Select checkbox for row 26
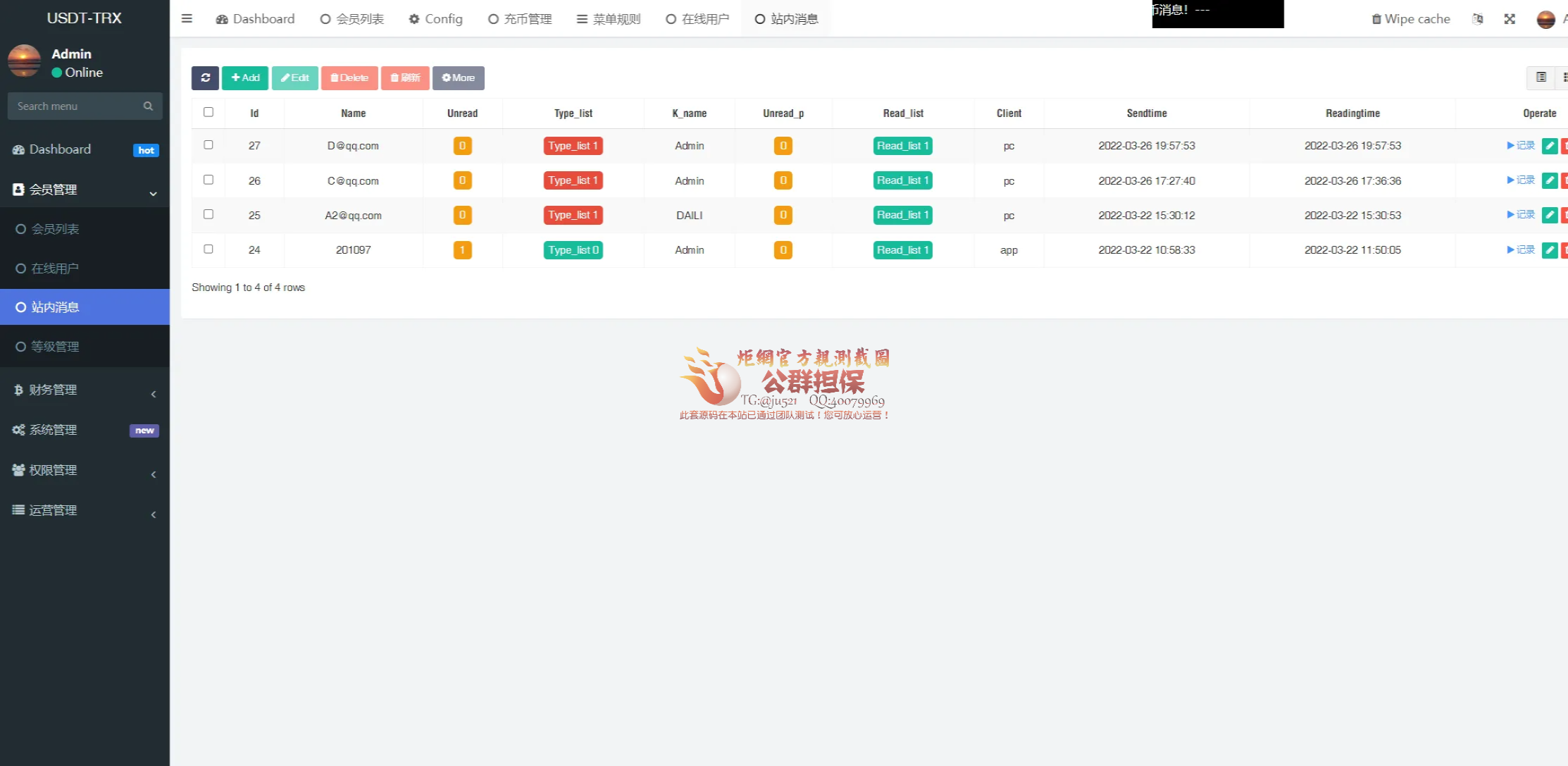The width and height of the screenshot is (1568, 766). [209, 180]
